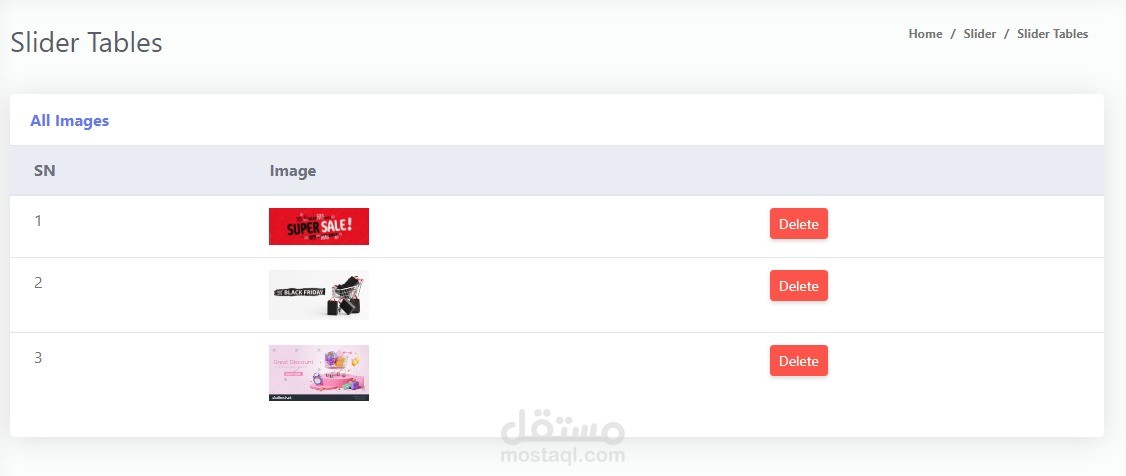
Task: Click the Arabic mostaql logo watermark
Action: point(562,428)
